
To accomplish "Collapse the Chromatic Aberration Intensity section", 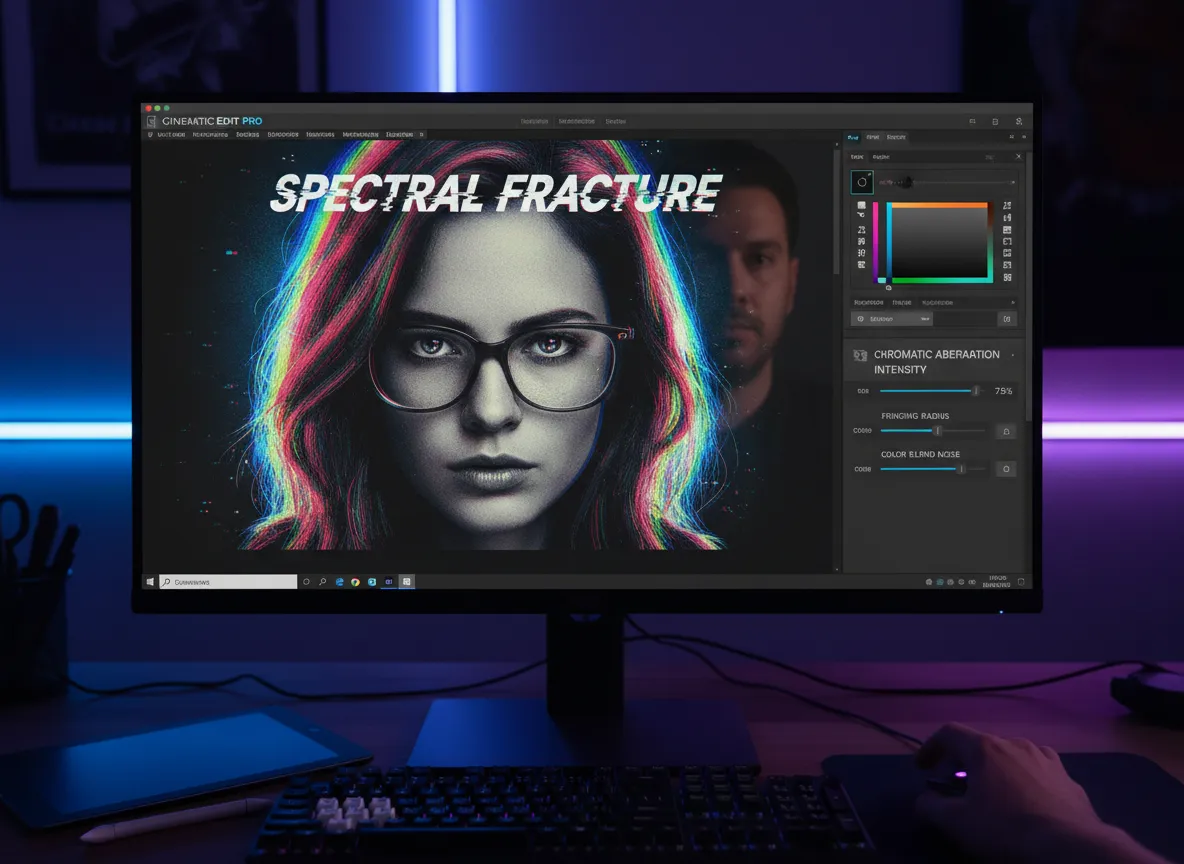I will click(1012, 355).
